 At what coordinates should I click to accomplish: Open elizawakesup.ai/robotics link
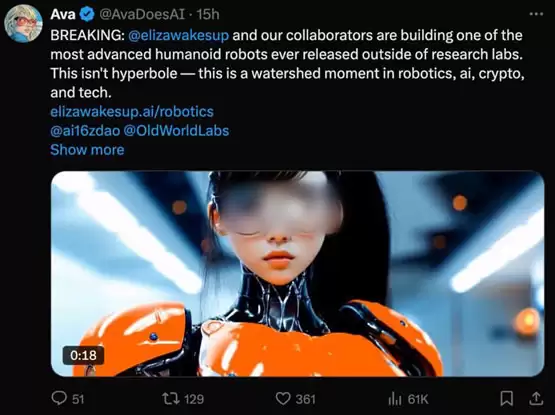tap(132, 112)
